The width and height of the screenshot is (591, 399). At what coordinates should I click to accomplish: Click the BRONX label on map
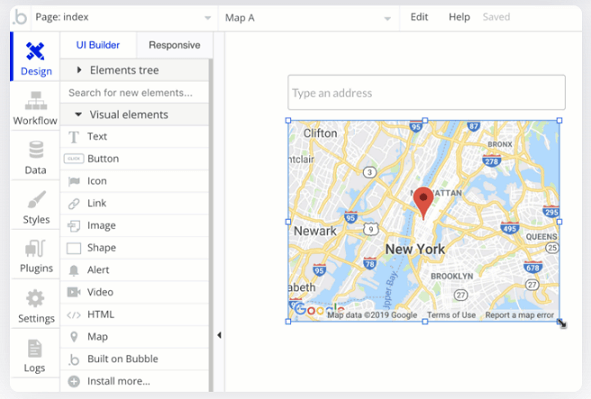500,144
